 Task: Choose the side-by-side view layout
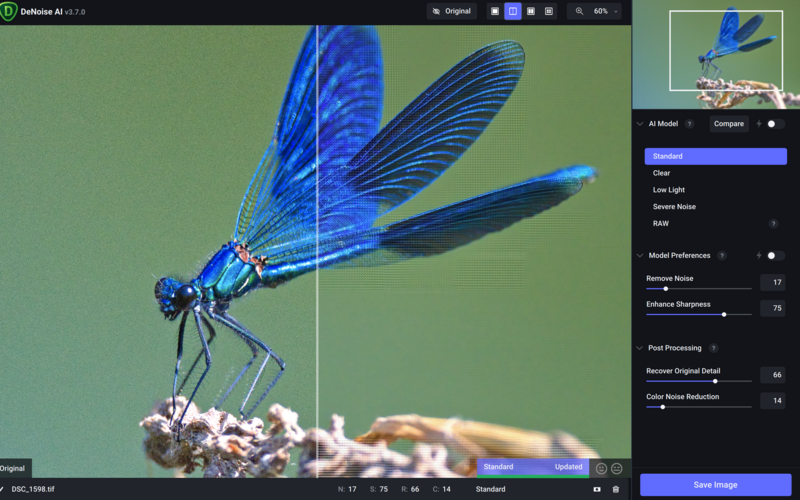point(531,11)
